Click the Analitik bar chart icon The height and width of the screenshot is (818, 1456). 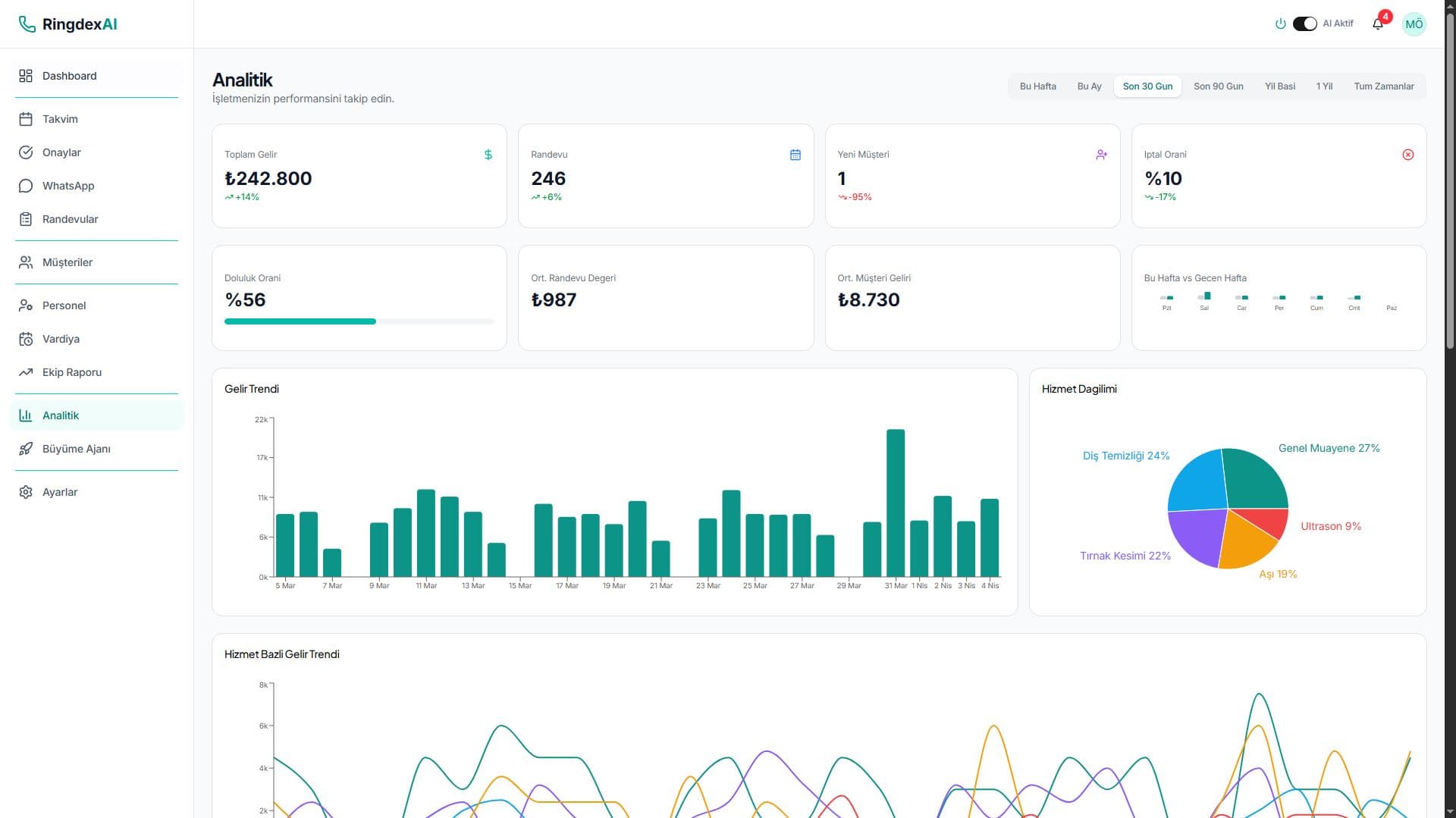tap(26, 415)
